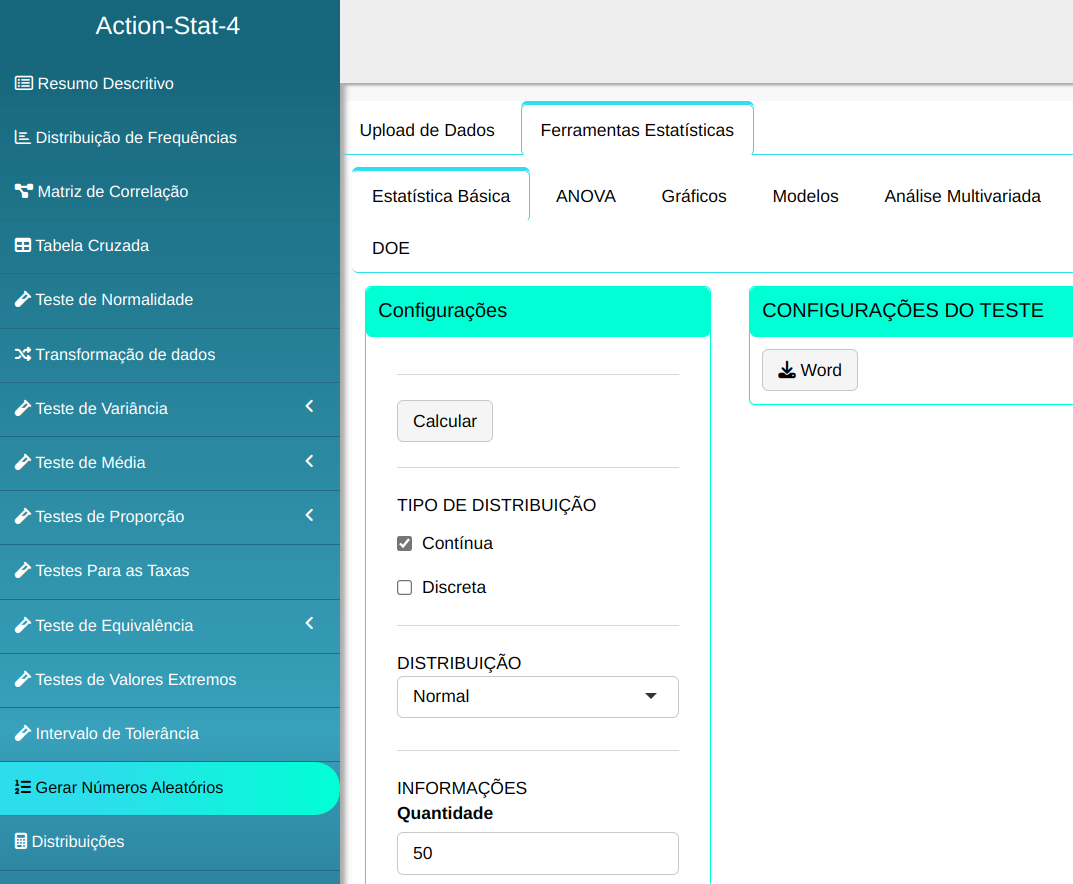The height and width of the screenshot is (884, 1073).
Task: Open the ANOVA tab
Action: (x=585, y=196)
